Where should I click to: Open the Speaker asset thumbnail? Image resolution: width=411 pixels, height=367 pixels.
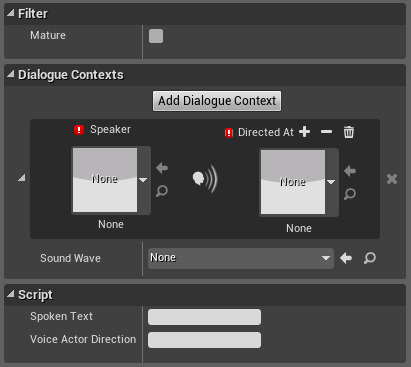(x=105, y=180)
